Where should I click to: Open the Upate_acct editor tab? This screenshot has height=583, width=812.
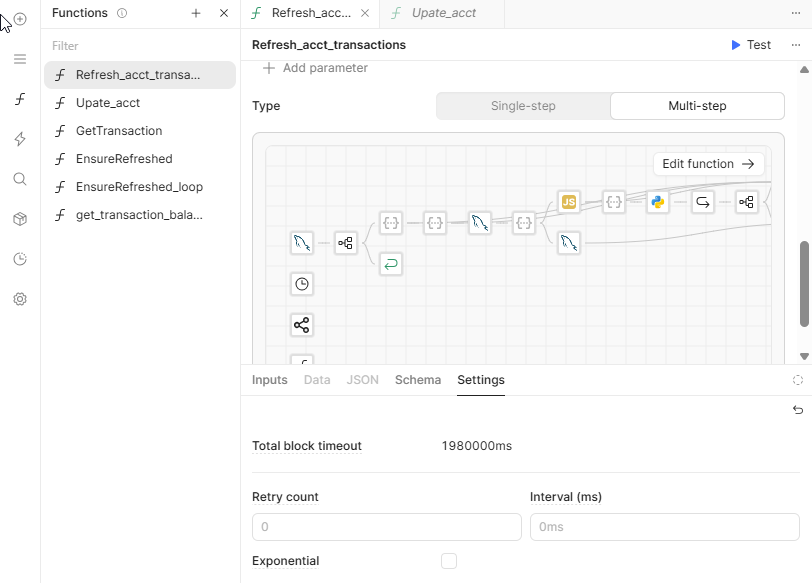tap(443, 13)
